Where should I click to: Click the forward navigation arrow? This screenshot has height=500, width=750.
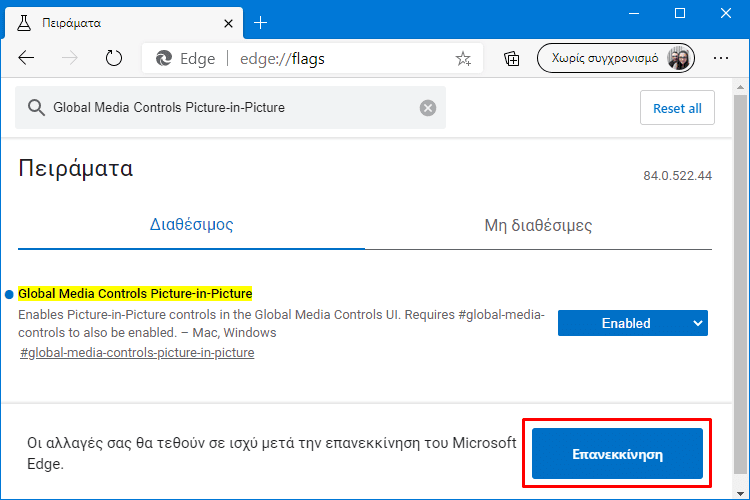pyautogui.click(x=70, y=58)
